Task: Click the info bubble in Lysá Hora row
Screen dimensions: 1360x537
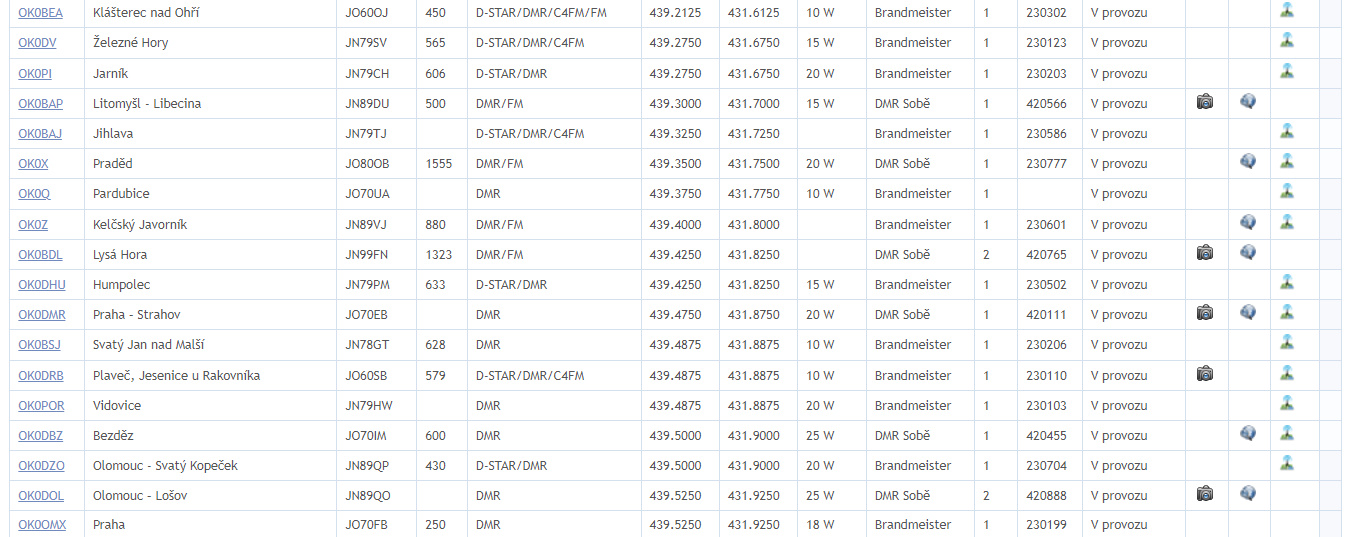Action: pos(1248,253)
